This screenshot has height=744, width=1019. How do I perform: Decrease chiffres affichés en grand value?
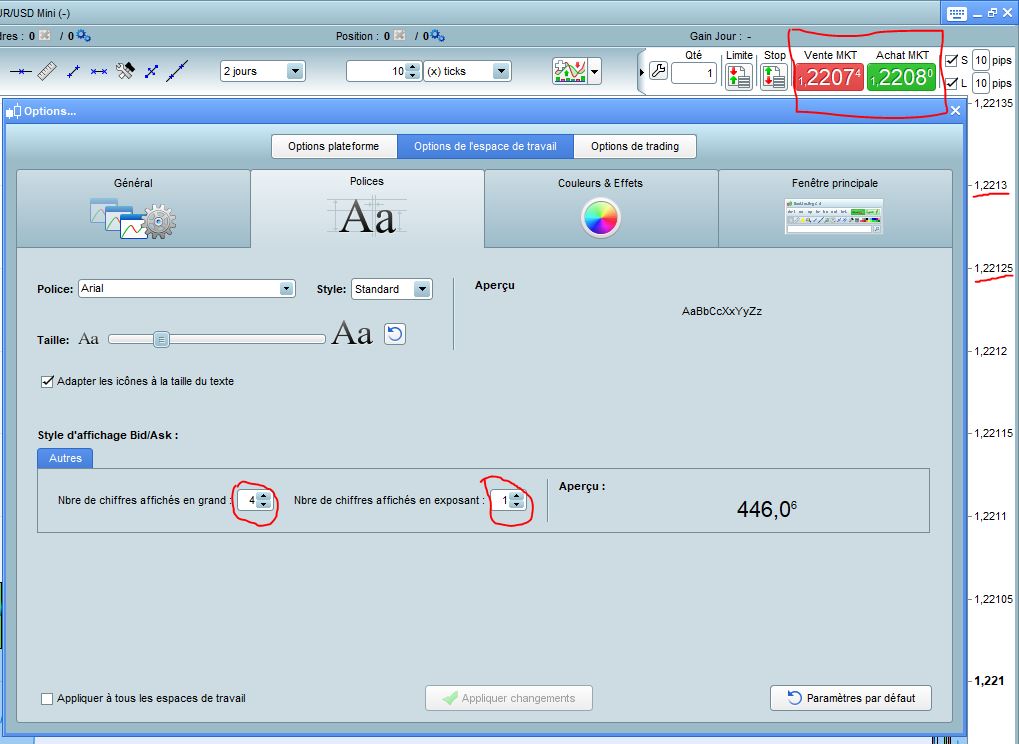263,504
